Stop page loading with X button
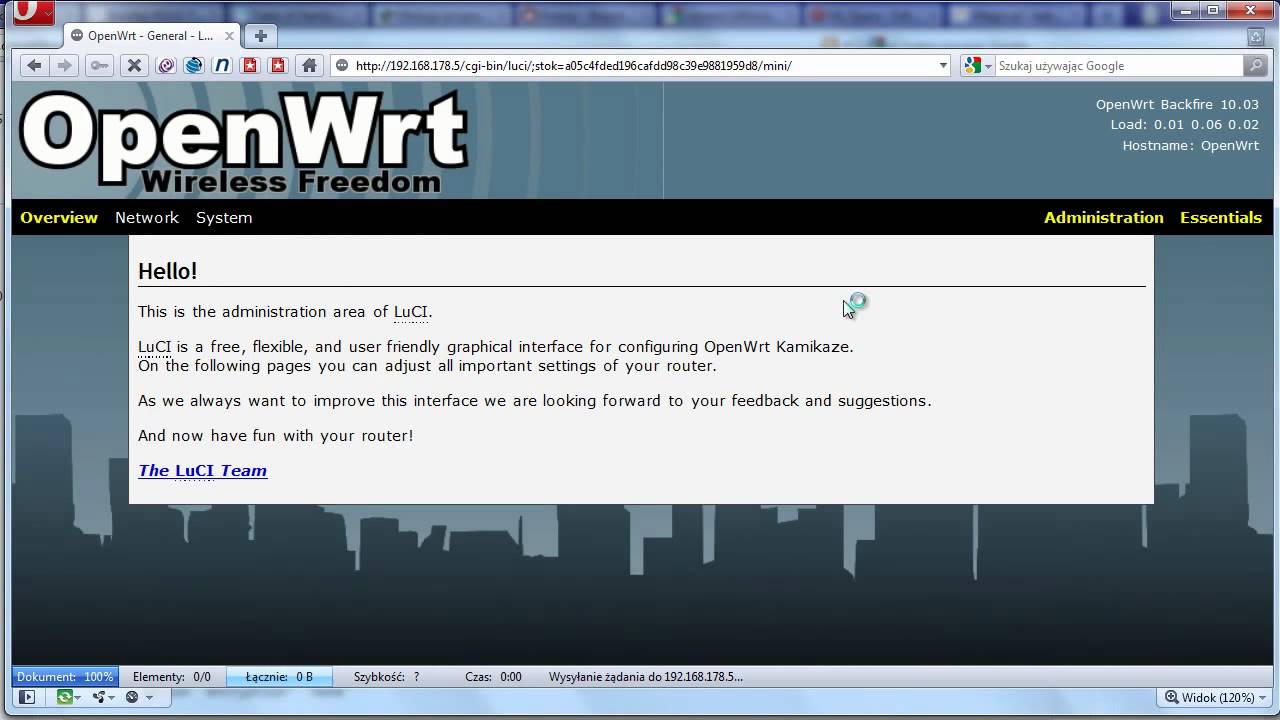Screen dimensions: 1280x720 (133, 65)
